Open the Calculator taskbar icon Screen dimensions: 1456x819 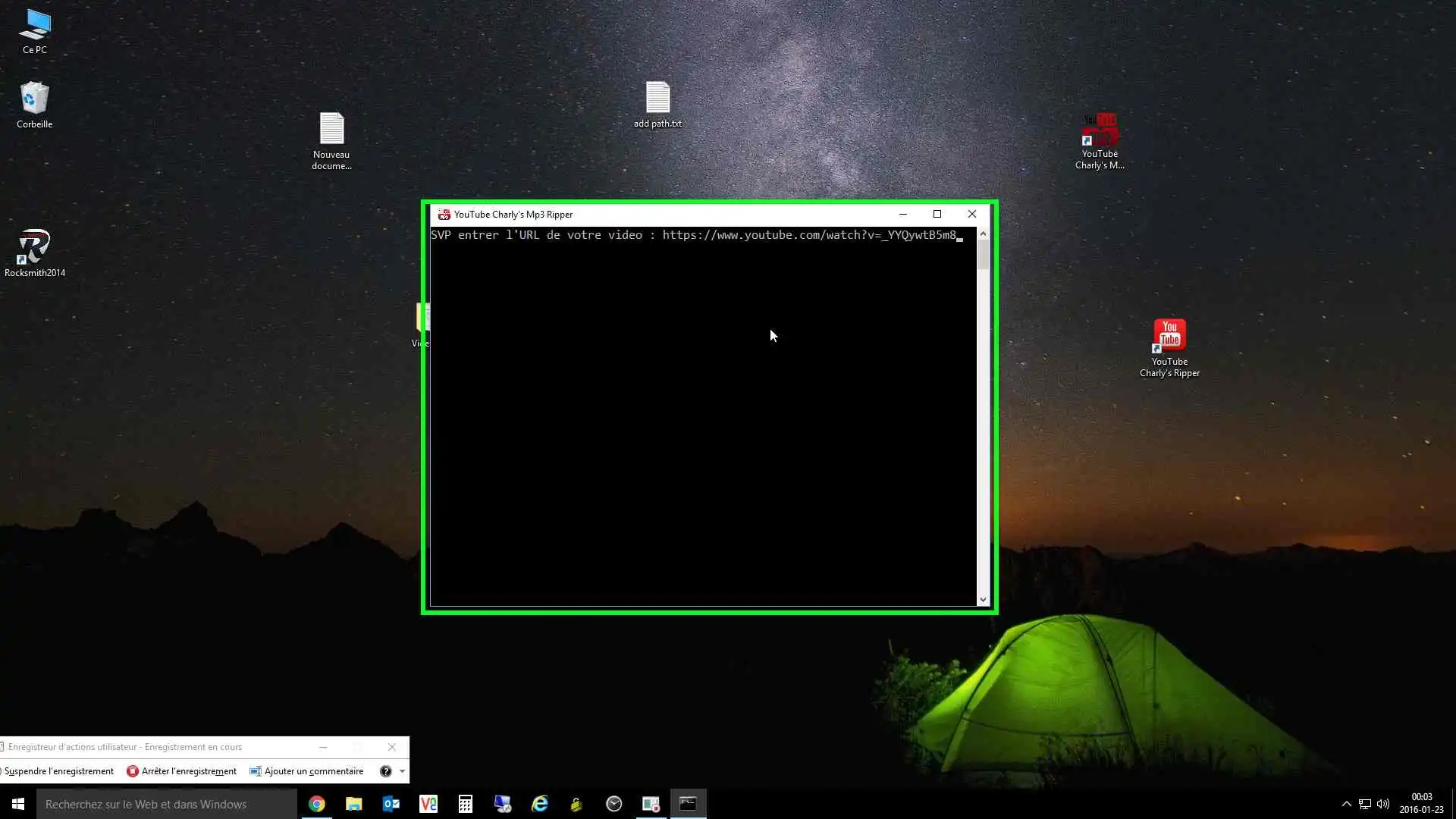point(466,804)
